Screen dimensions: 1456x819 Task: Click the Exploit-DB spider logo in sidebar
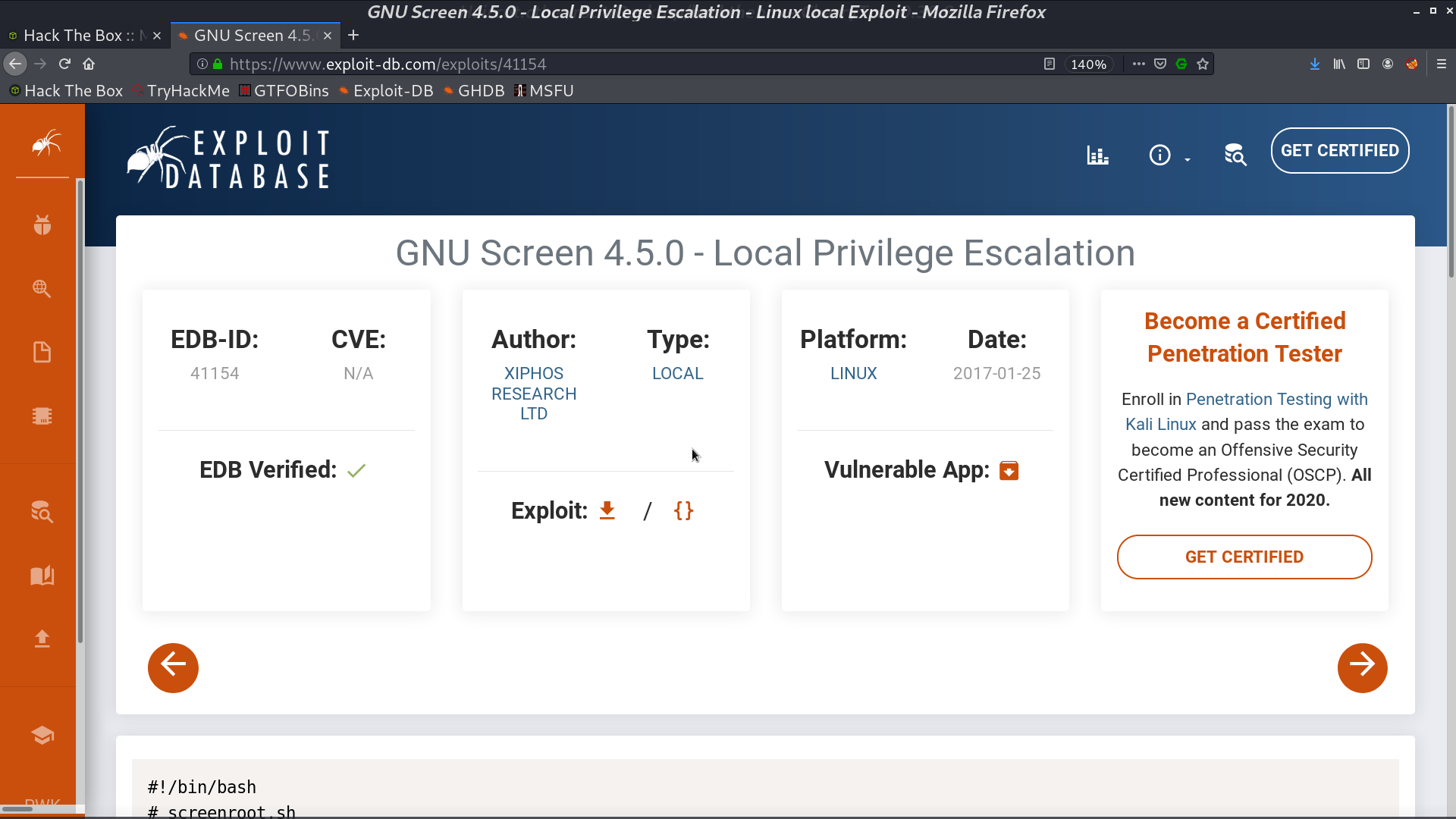[46, 143]
